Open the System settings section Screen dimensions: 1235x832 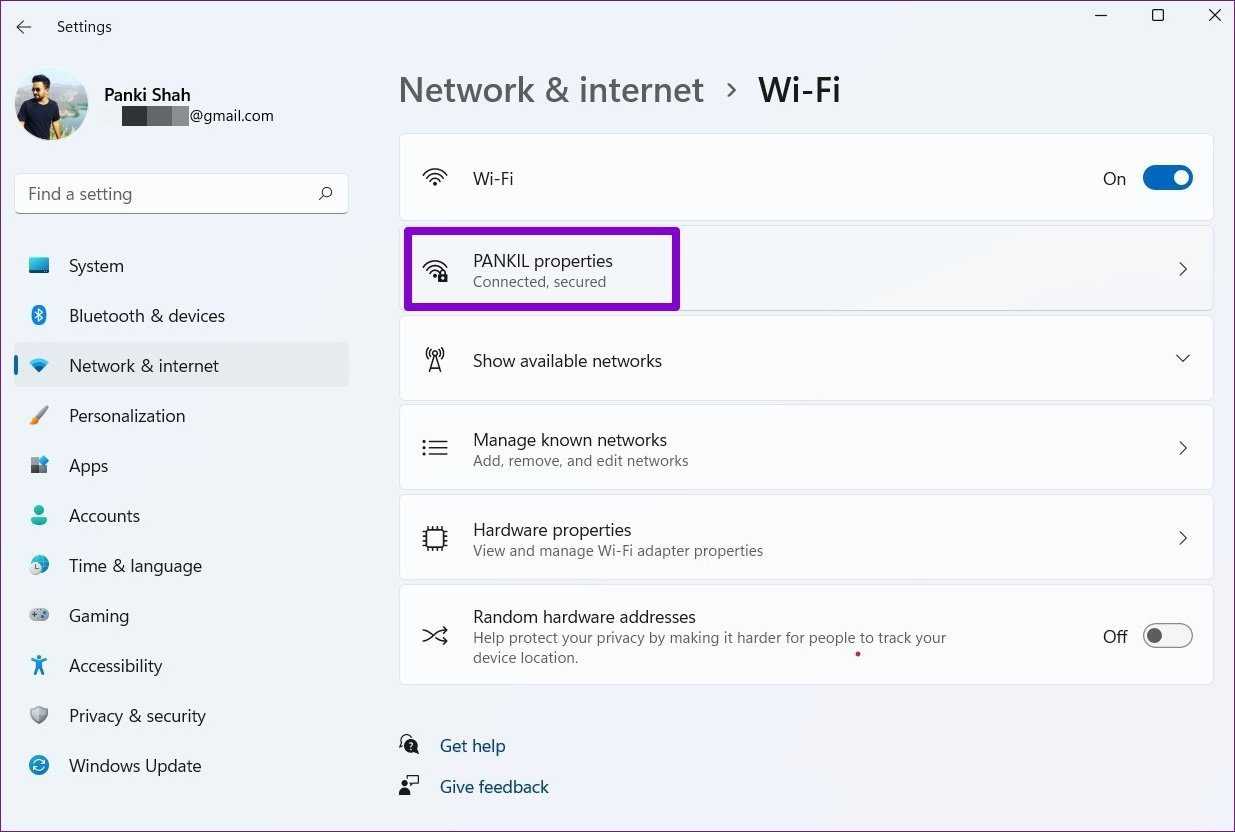point(96,266)
